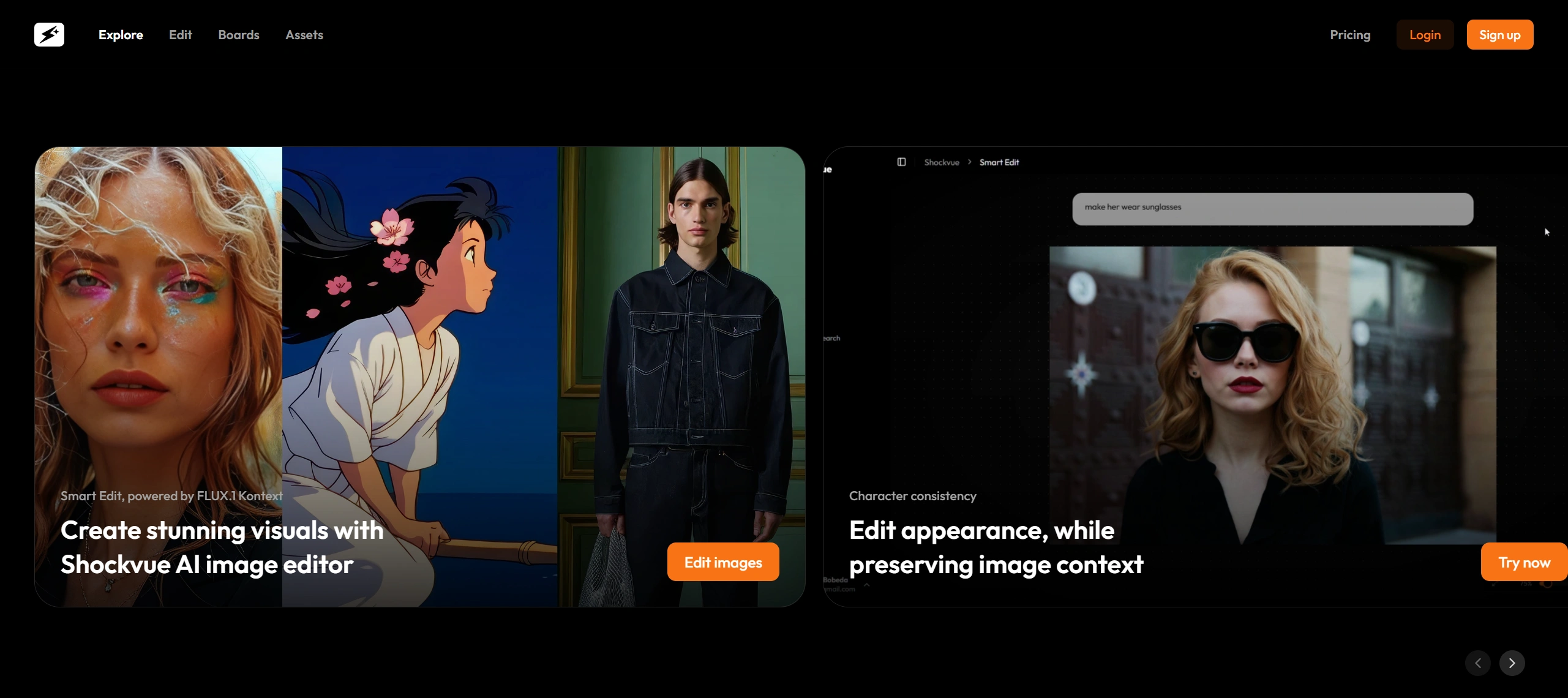This screenshot has height=698, width=1568.
Task: Click the Login button
Action: [1424, 35]
